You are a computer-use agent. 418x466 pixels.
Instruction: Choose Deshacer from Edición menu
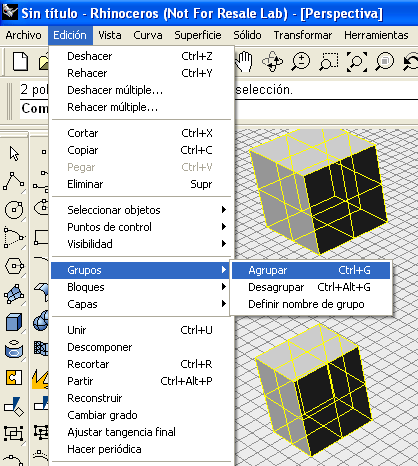click(x=140, y=56)
